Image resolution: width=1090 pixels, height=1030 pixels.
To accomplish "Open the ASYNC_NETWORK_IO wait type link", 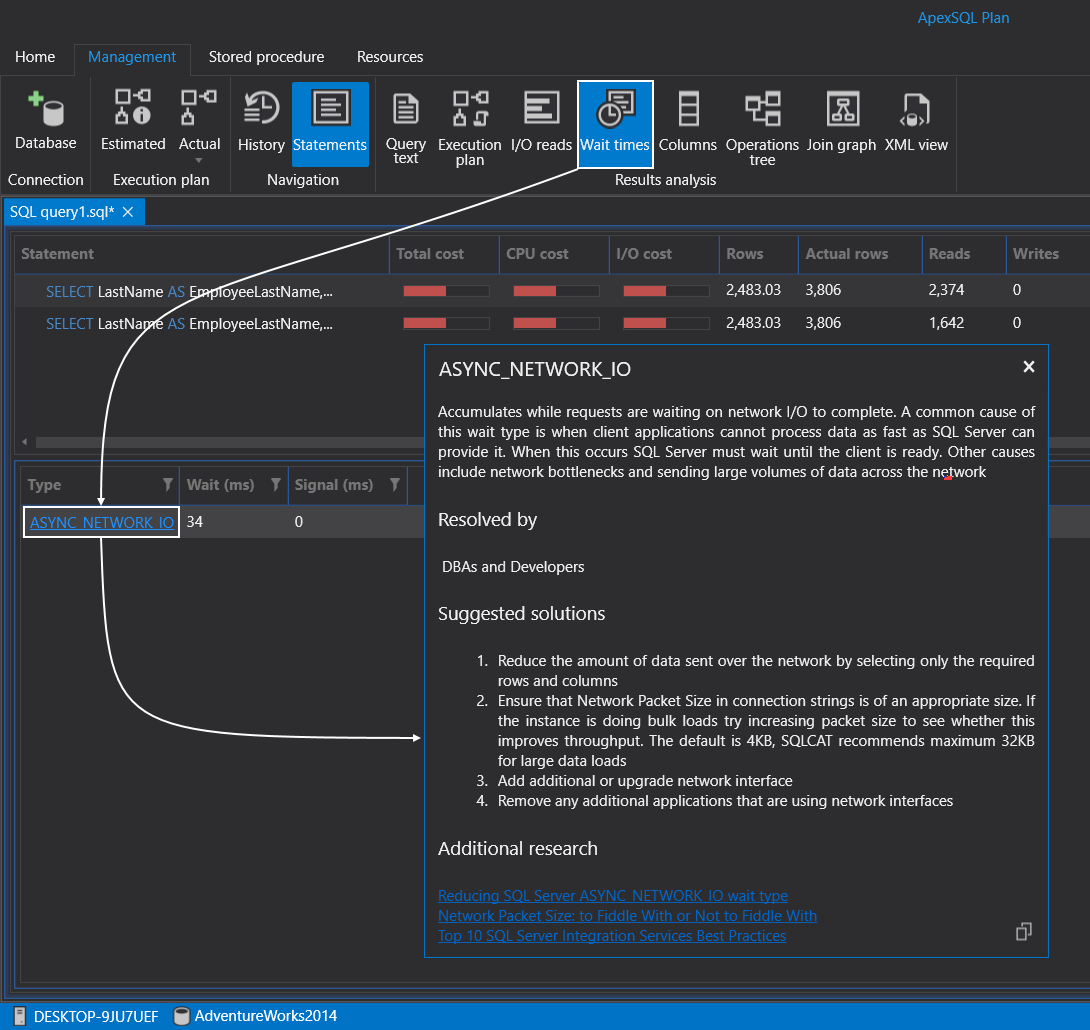I will pyautogui.click(x=101, y=522).
